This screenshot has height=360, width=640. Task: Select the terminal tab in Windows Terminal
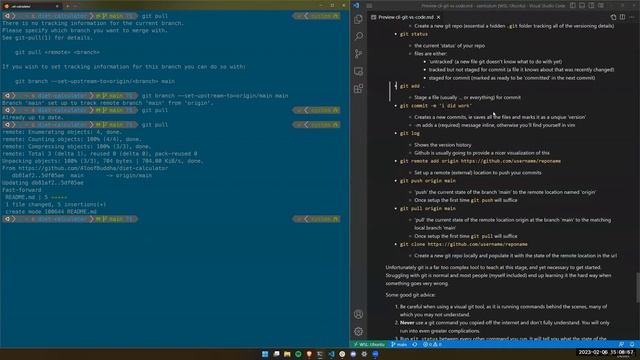(x=32, y=6)
